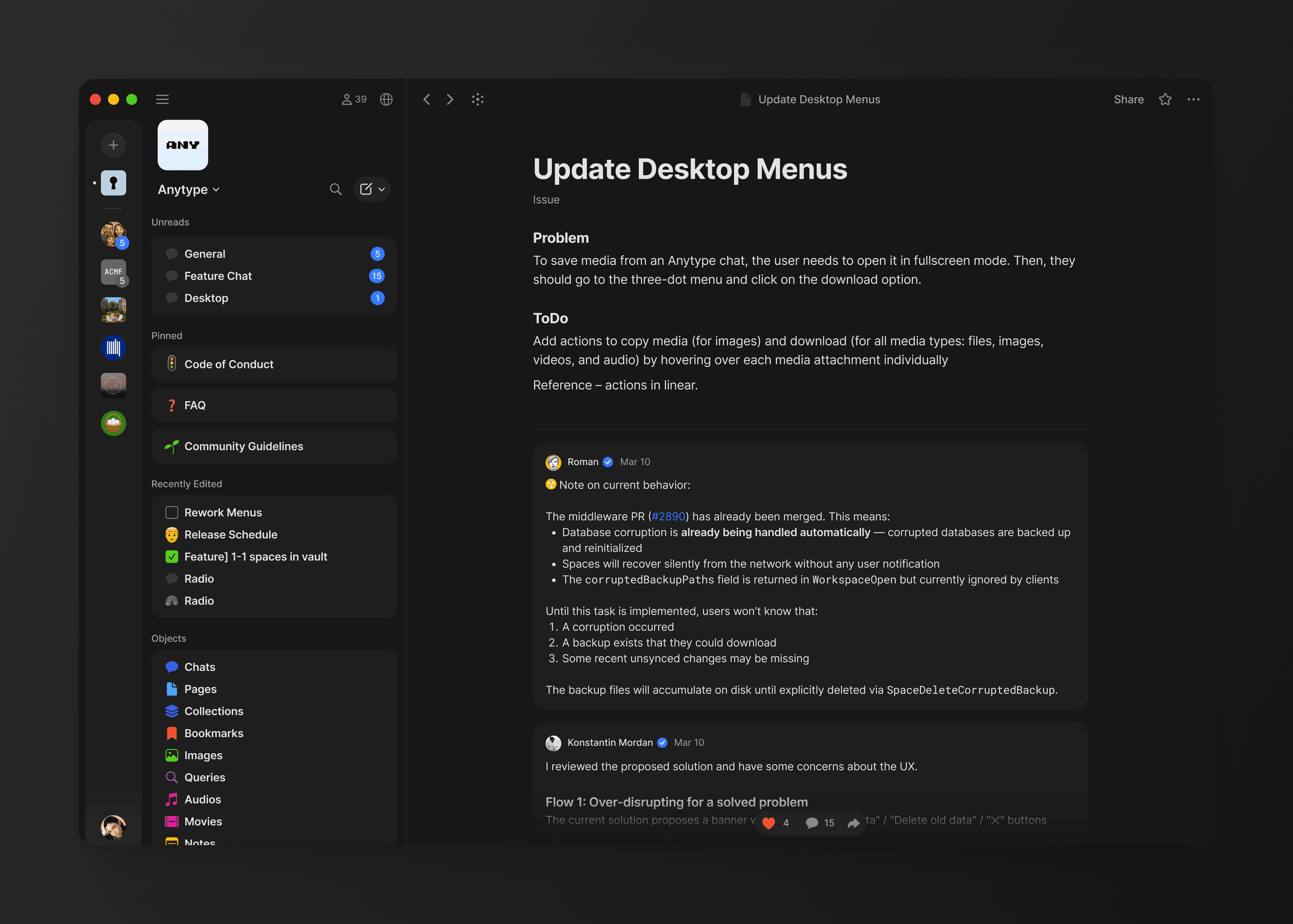Click Konstantin Mordan's comment avatar
Image resolution: width=1293 pixels, height=924 pixels.
coord(554,743)
